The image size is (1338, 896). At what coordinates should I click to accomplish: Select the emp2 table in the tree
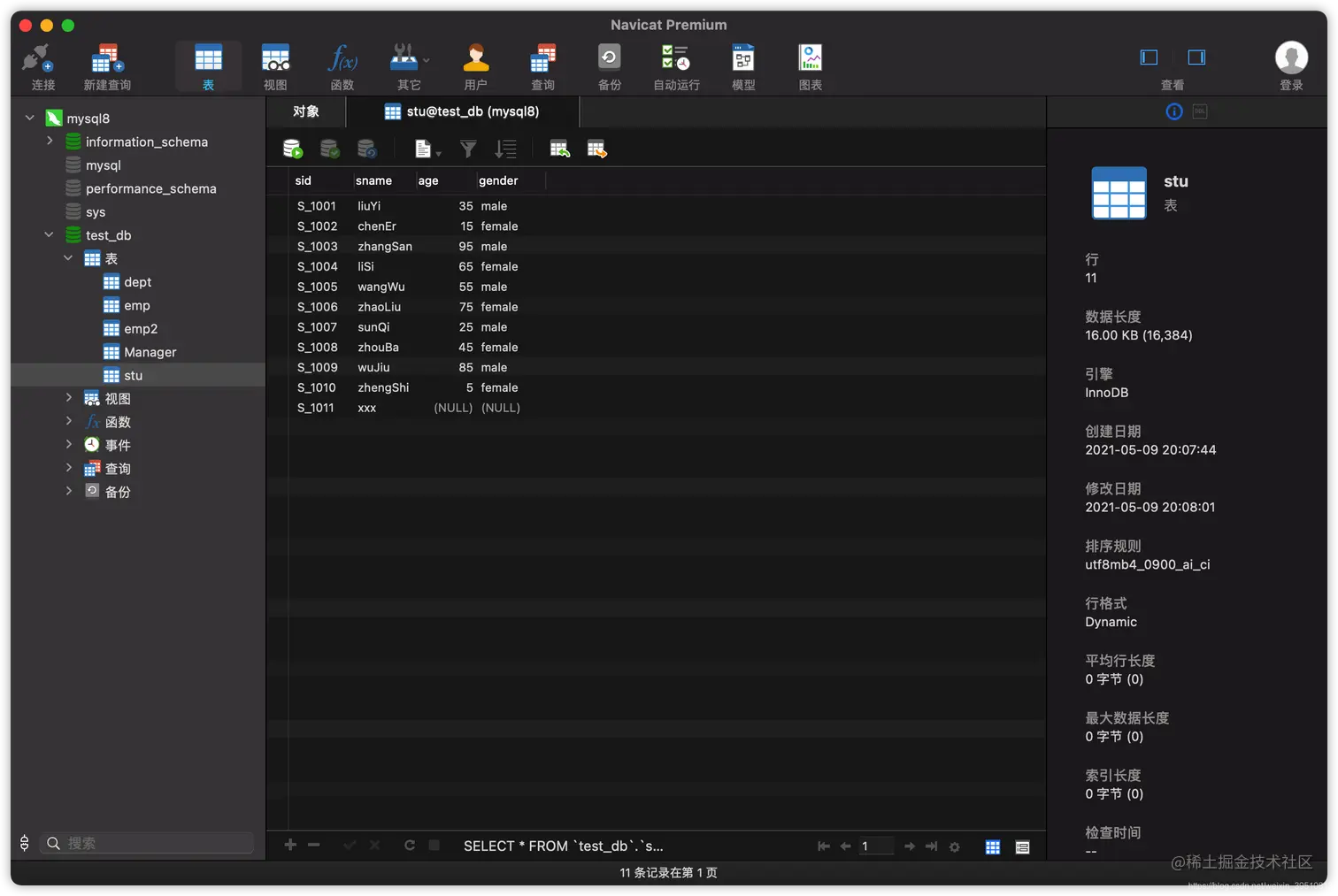pyautogui.click(x=141, y=328)
